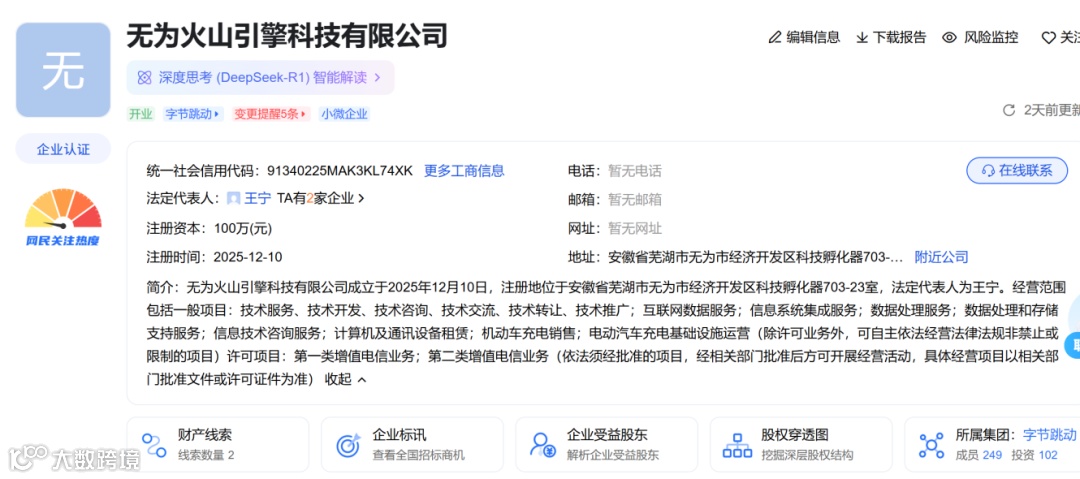Click the 编辑信息 pencil icon
The height and width of the screenshot is (479, 1080).
(x=775, y=37)
